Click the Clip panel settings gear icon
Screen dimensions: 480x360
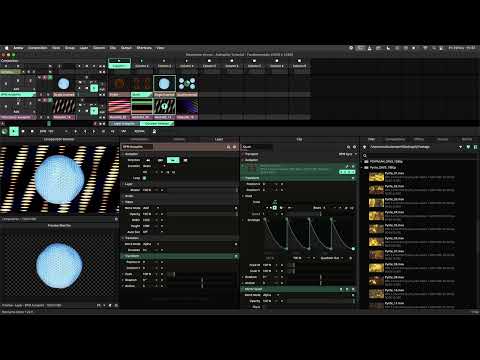click(x=354, y=147)
